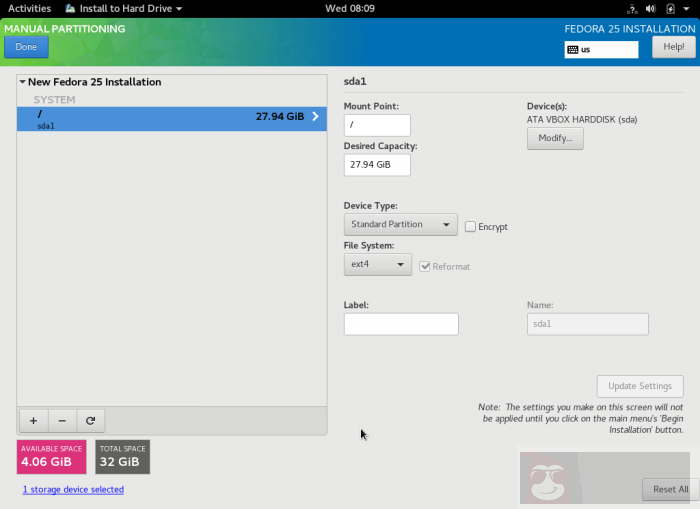Click the Available Space 4.06 GiB box
The width and height of the screenshot is (700, 509).
(x=51, y=457)
